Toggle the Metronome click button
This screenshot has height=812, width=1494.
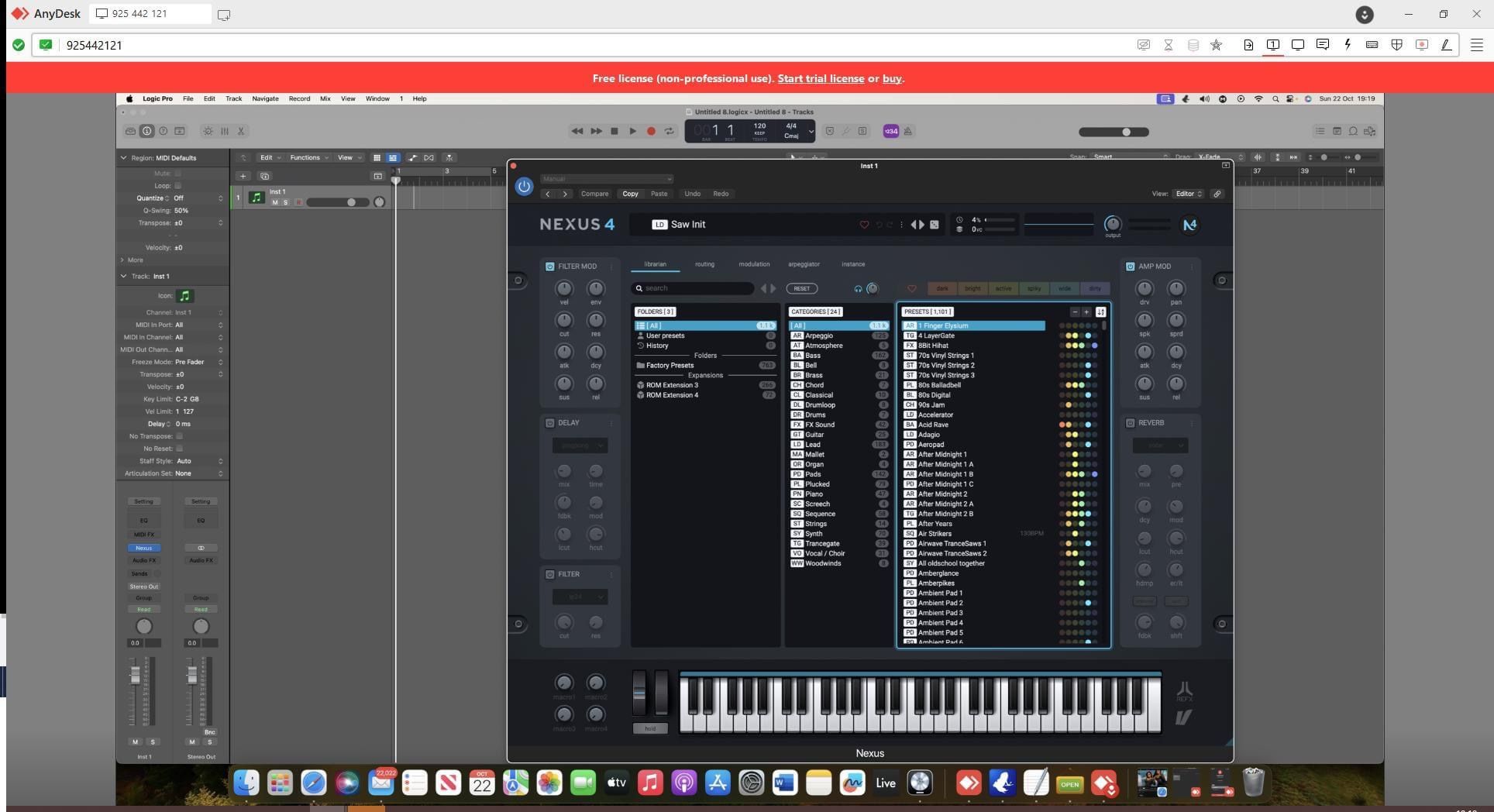click(908, 132)
